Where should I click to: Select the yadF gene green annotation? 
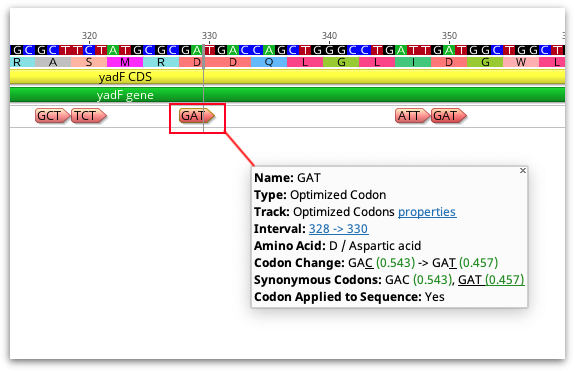pyautogui.click(x=287, y=95)
